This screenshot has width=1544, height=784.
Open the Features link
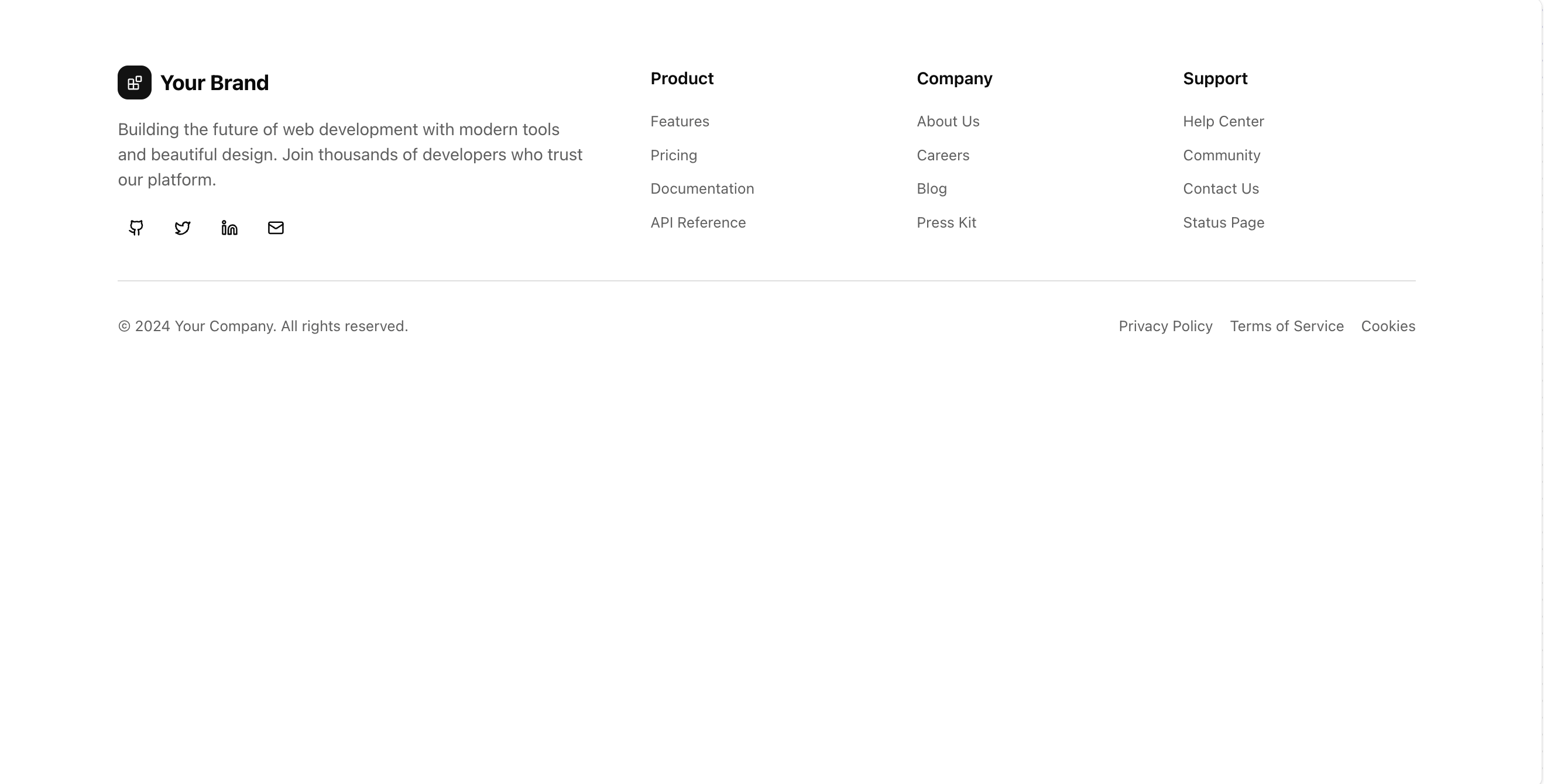tap(680, 122)
